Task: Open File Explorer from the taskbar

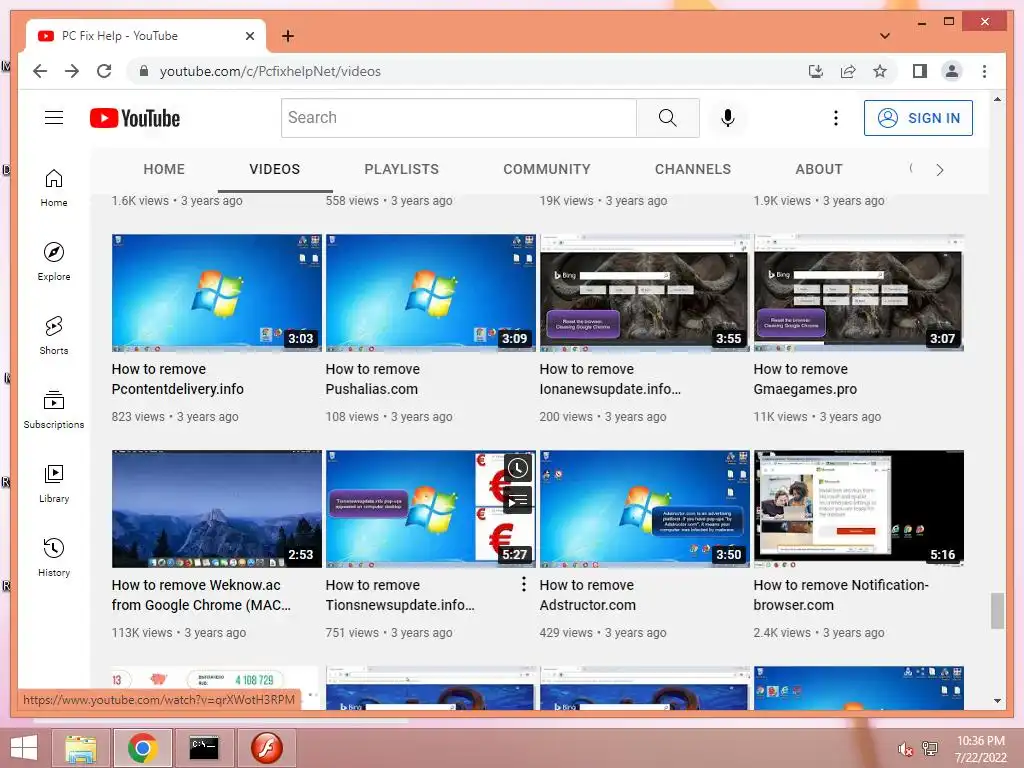Action: tap(81, 748)
